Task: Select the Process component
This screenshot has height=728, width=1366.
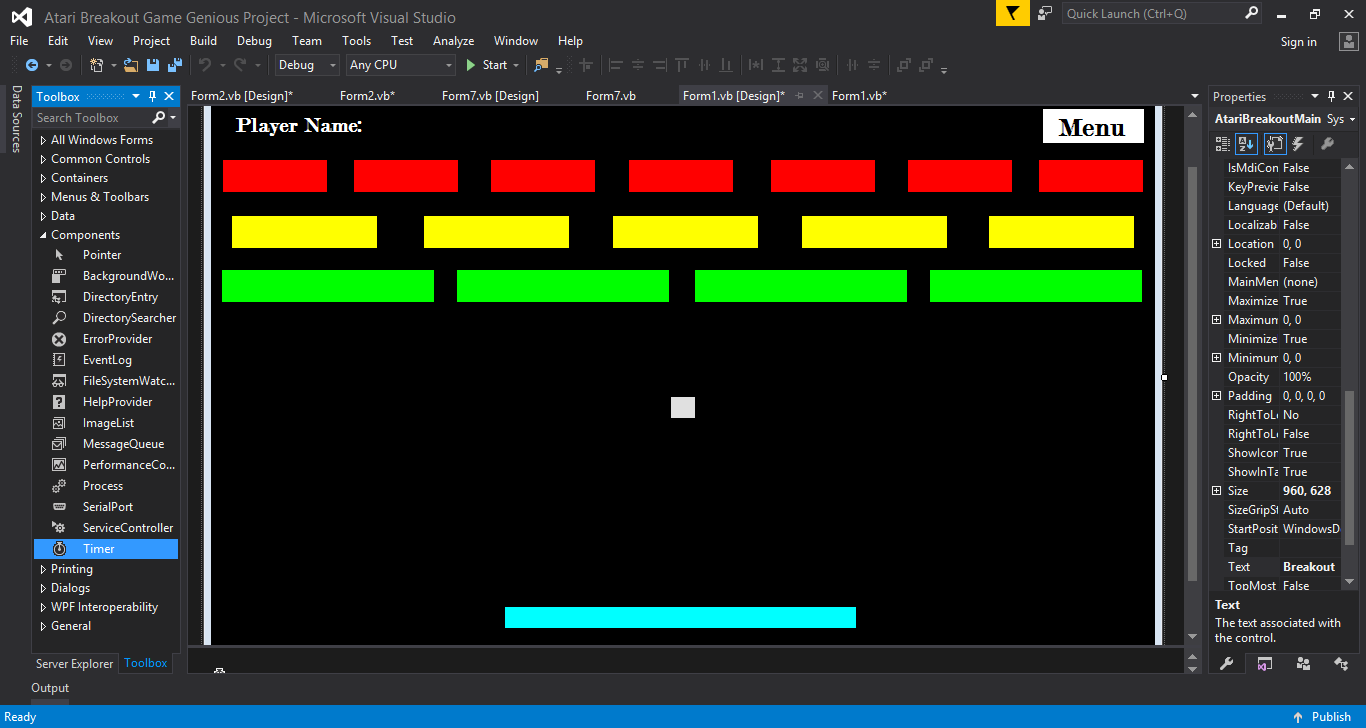Action: click(x=106, y=486)
